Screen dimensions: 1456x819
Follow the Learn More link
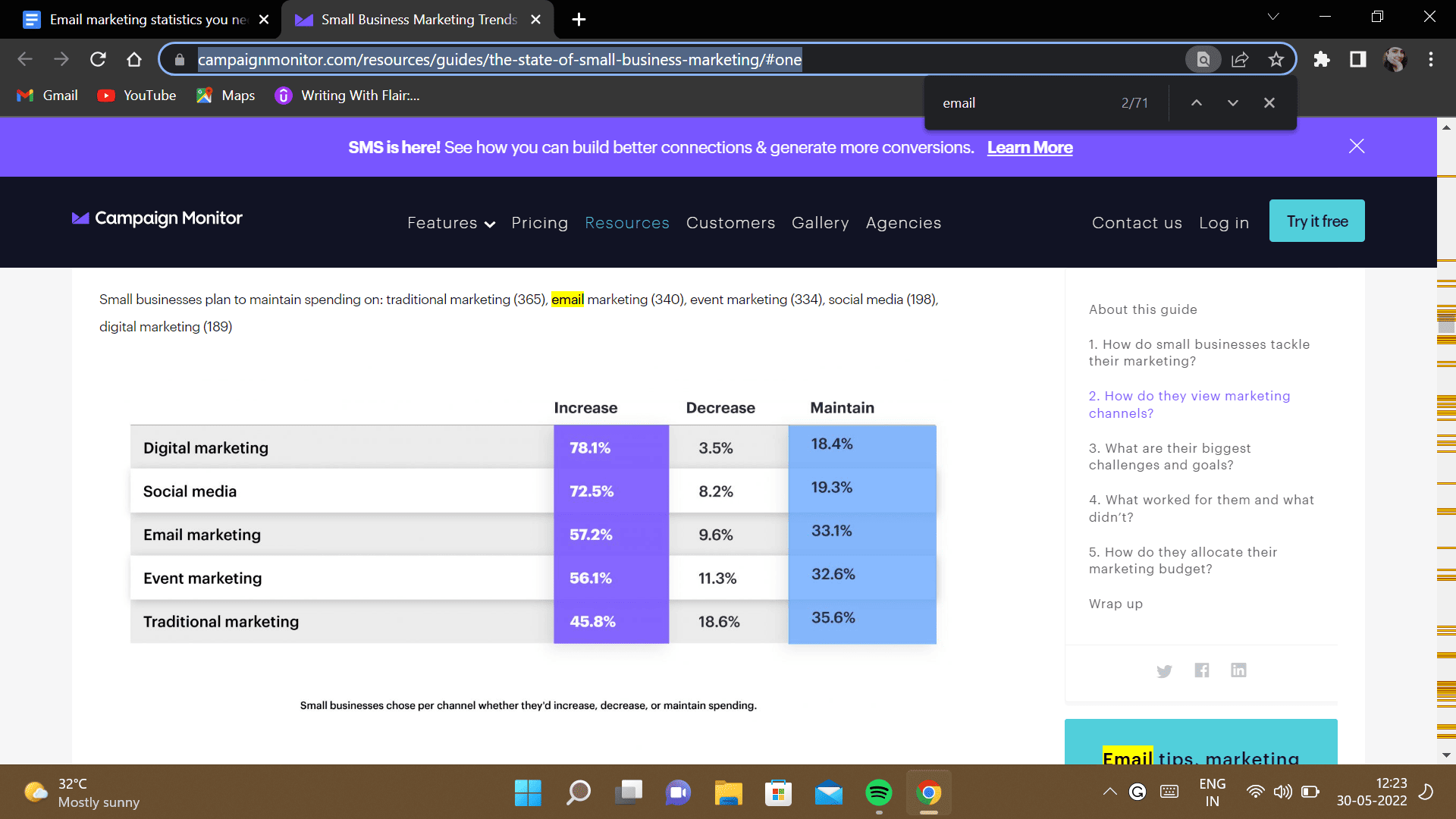(1029, 148)
